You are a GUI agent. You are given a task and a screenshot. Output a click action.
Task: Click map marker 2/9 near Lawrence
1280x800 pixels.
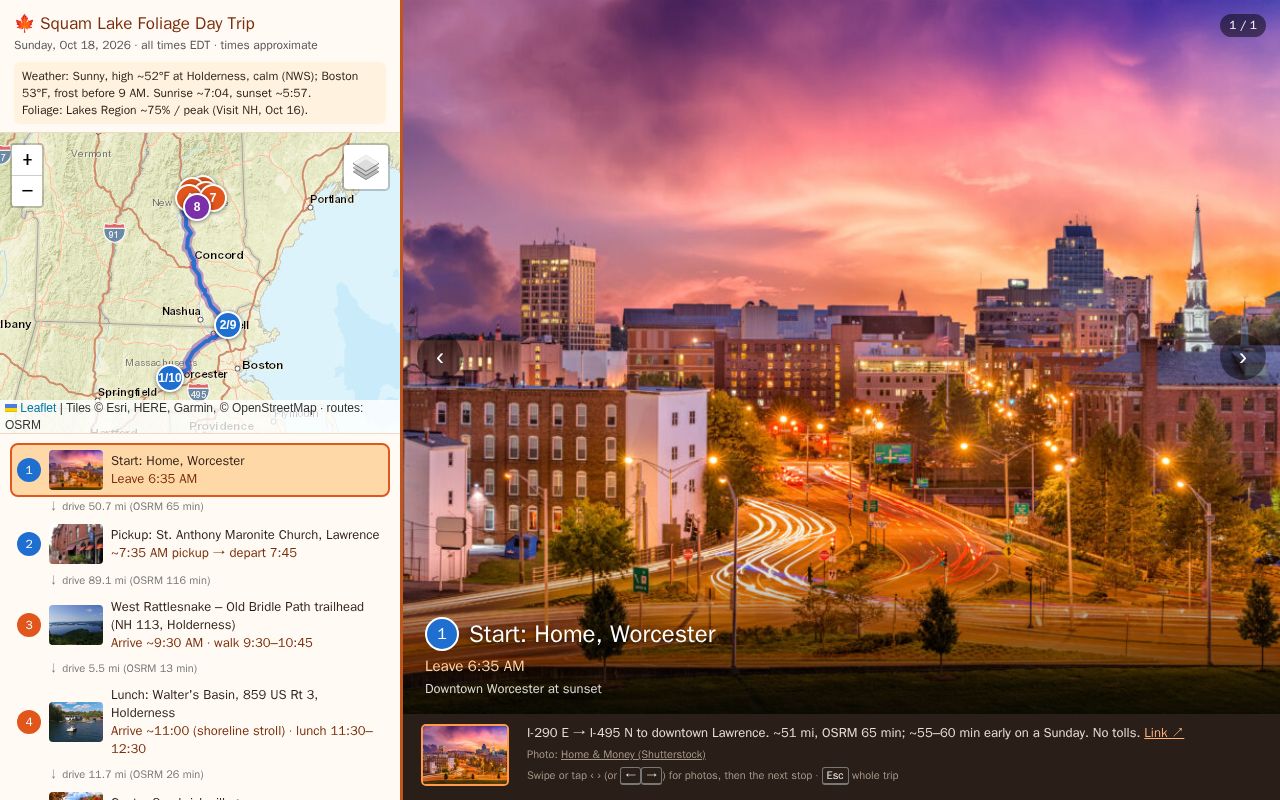click(228, 324)
